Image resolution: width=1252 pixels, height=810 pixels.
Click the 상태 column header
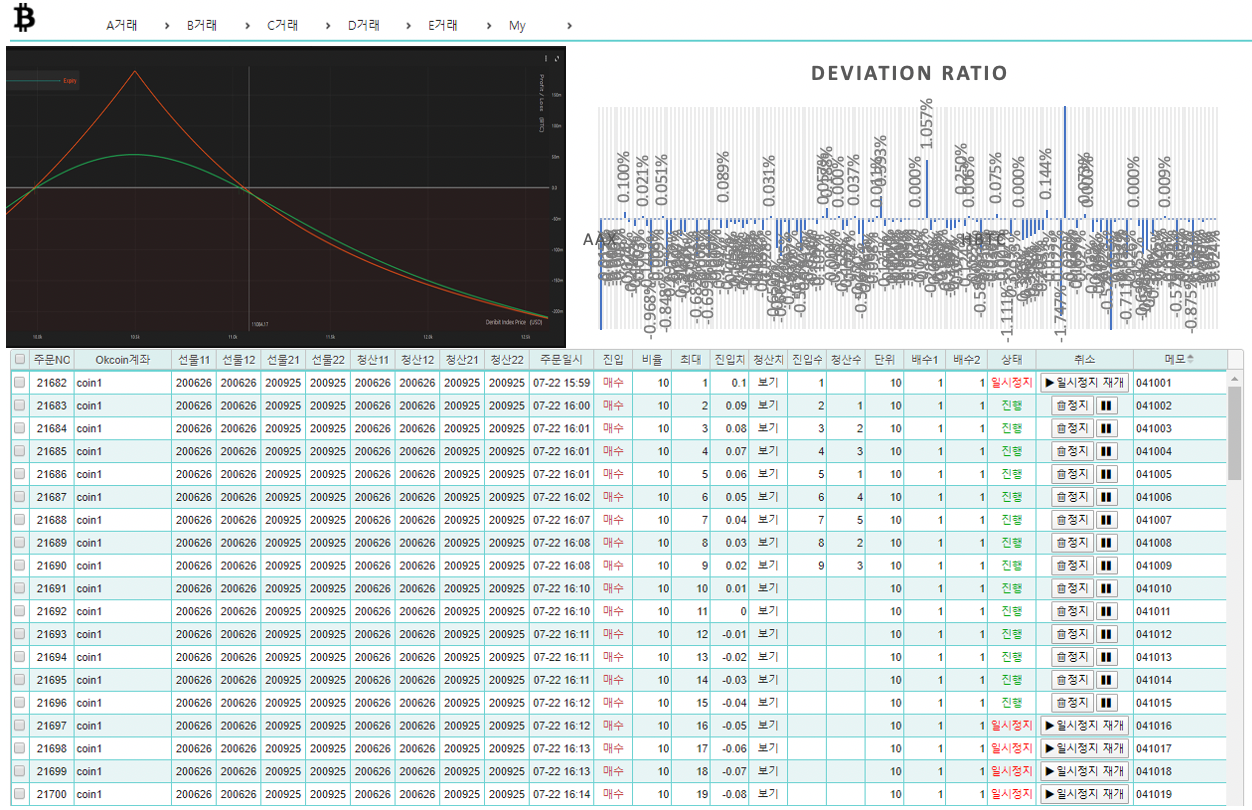(1011, 359)
